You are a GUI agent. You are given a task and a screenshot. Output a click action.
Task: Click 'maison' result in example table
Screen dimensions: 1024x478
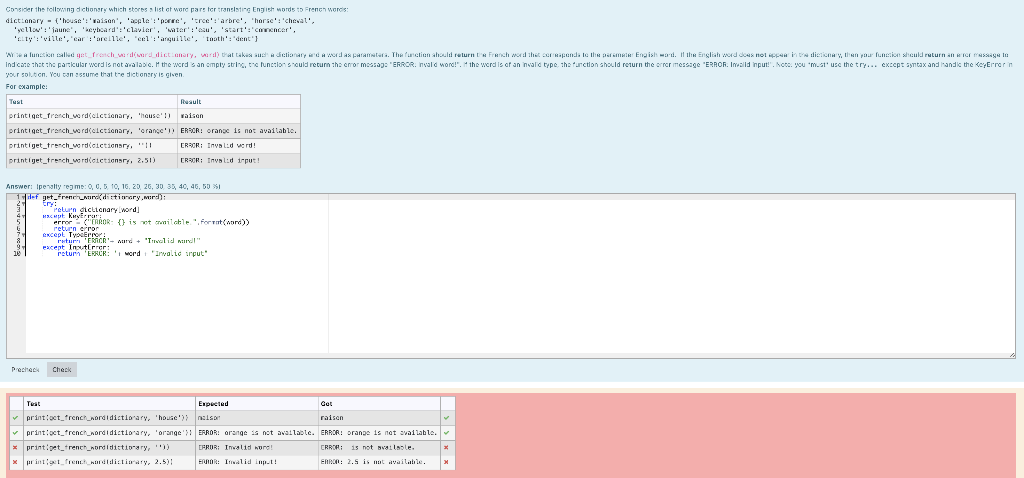coord(192,116)
